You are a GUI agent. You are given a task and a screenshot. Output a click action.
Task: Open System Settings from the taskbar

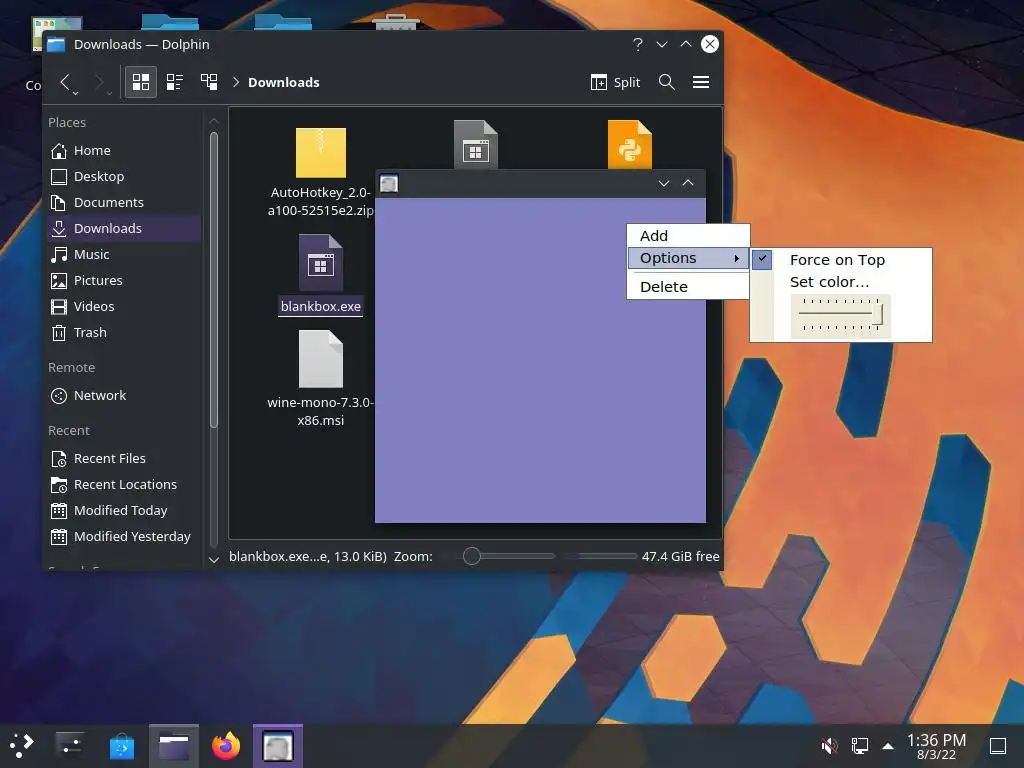[x=70, y=746]
